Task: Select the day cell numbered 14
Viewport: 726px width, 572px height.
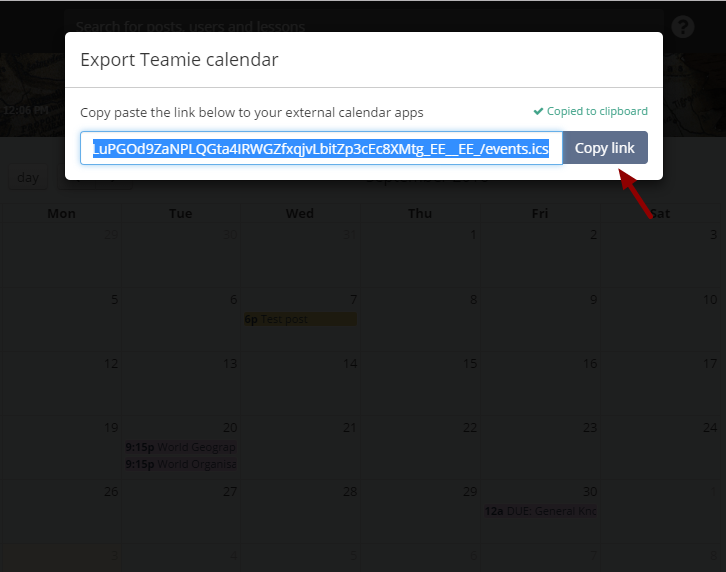Action: point(300,383)
